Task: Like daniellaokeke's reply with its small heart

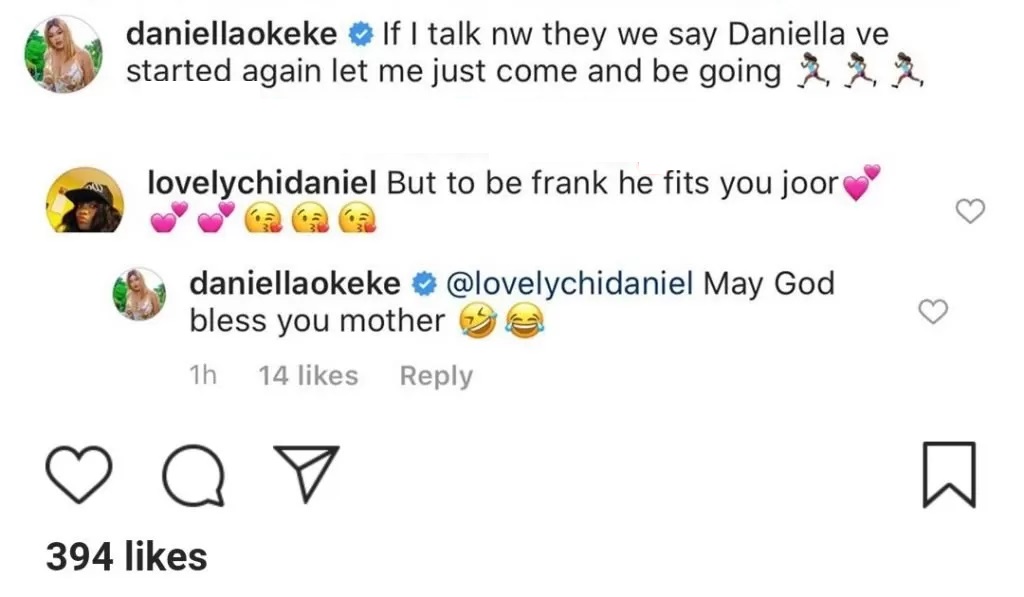Action: 932,312
